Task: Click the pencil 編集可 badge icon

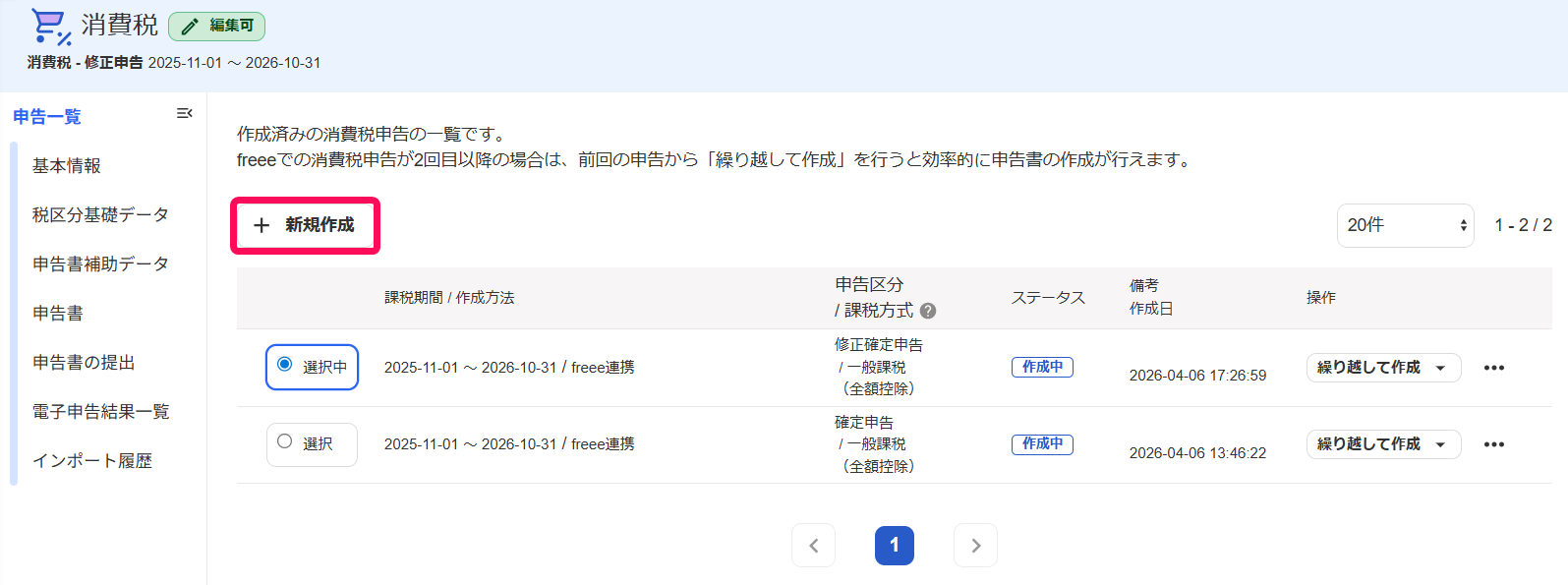Action: 190,27
